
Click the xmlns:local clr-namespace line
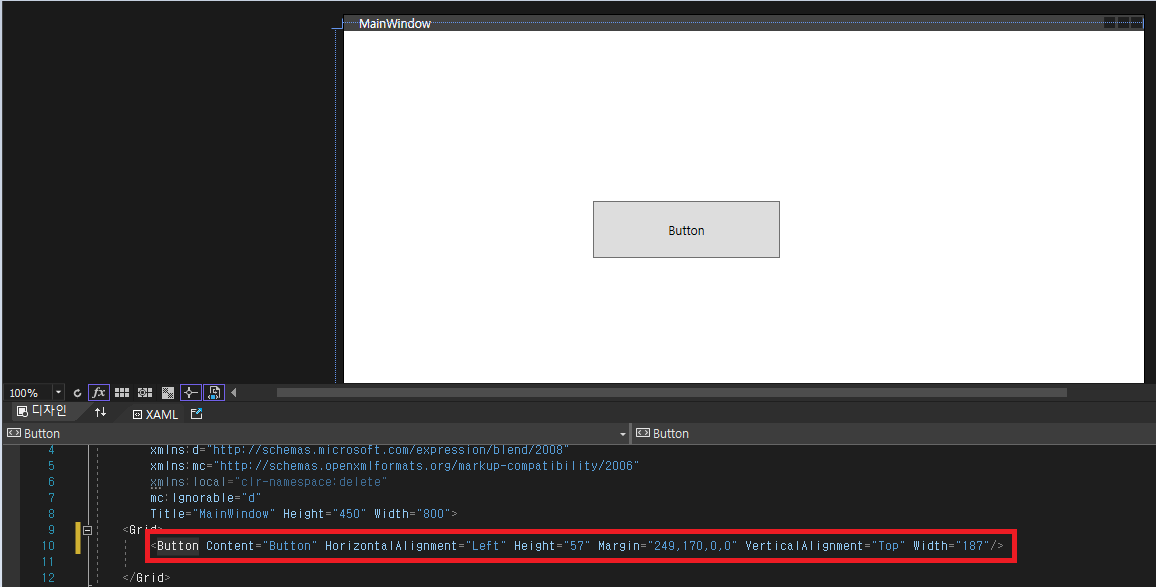coord(268,482)
